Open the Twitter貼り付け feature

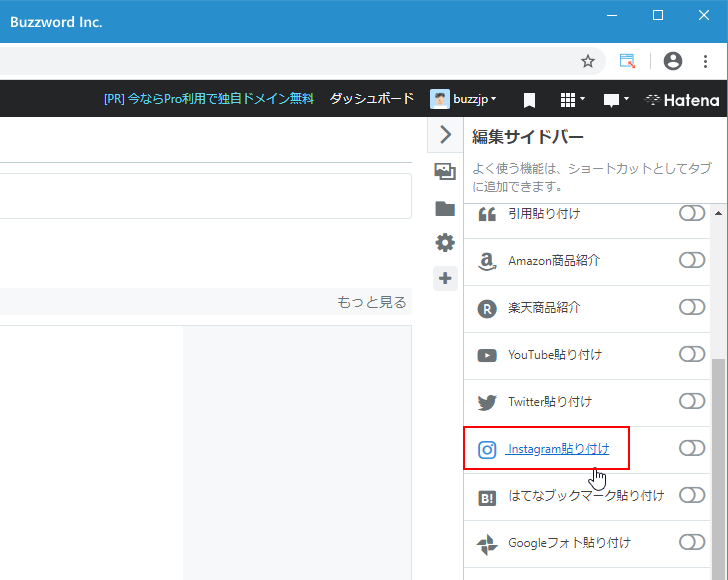click(x=550, y=402)
